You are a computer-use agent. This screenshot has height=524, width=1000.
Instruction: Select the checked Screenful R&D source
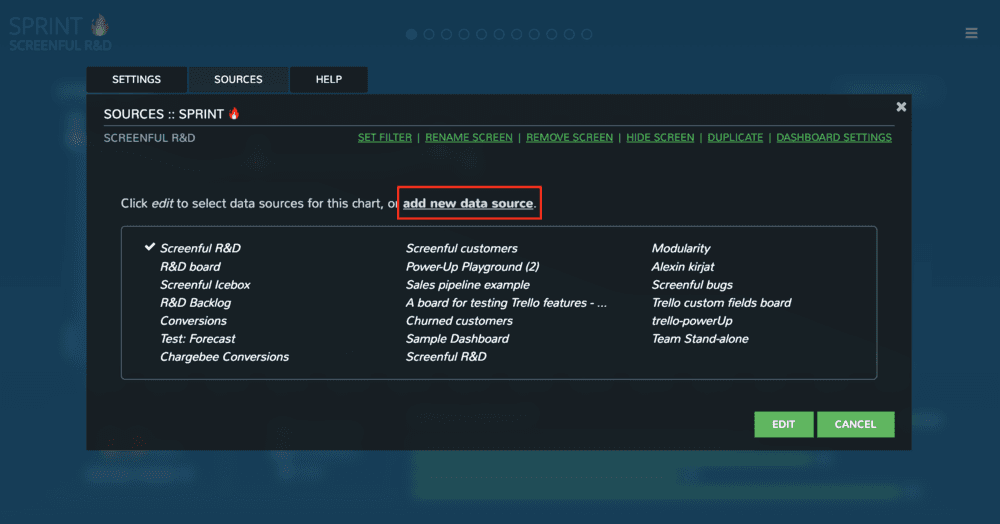tap(200, 249)
